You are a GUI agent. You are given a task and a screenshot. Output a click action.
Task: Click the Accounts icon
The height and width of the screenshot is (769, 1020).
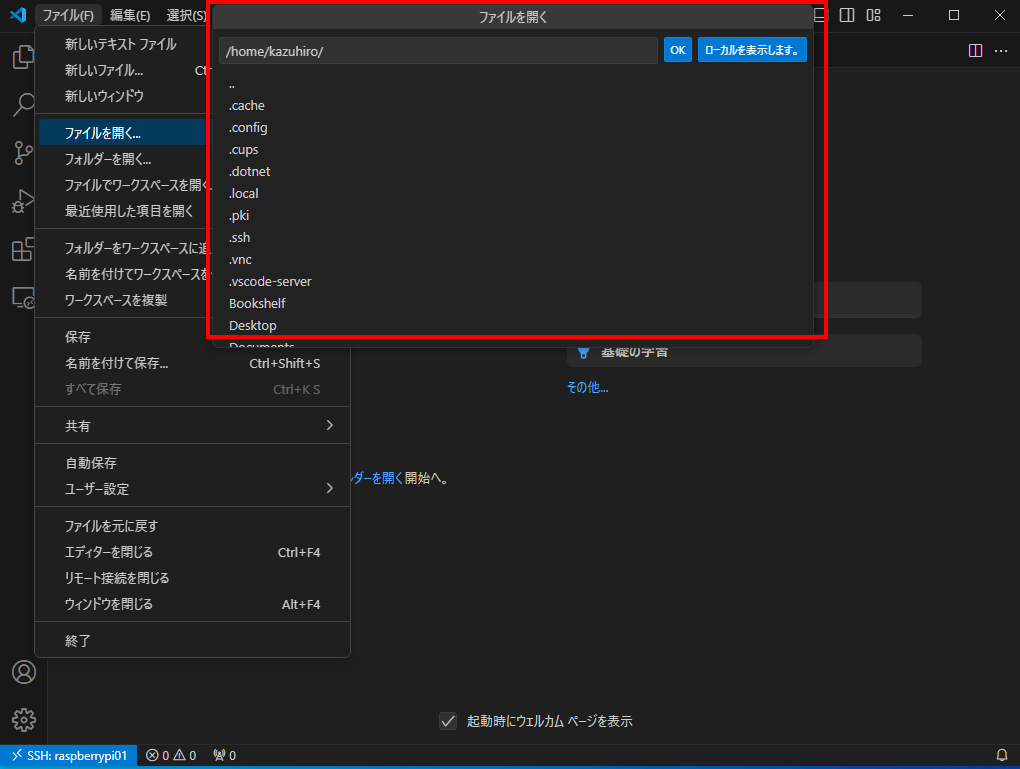23,672
